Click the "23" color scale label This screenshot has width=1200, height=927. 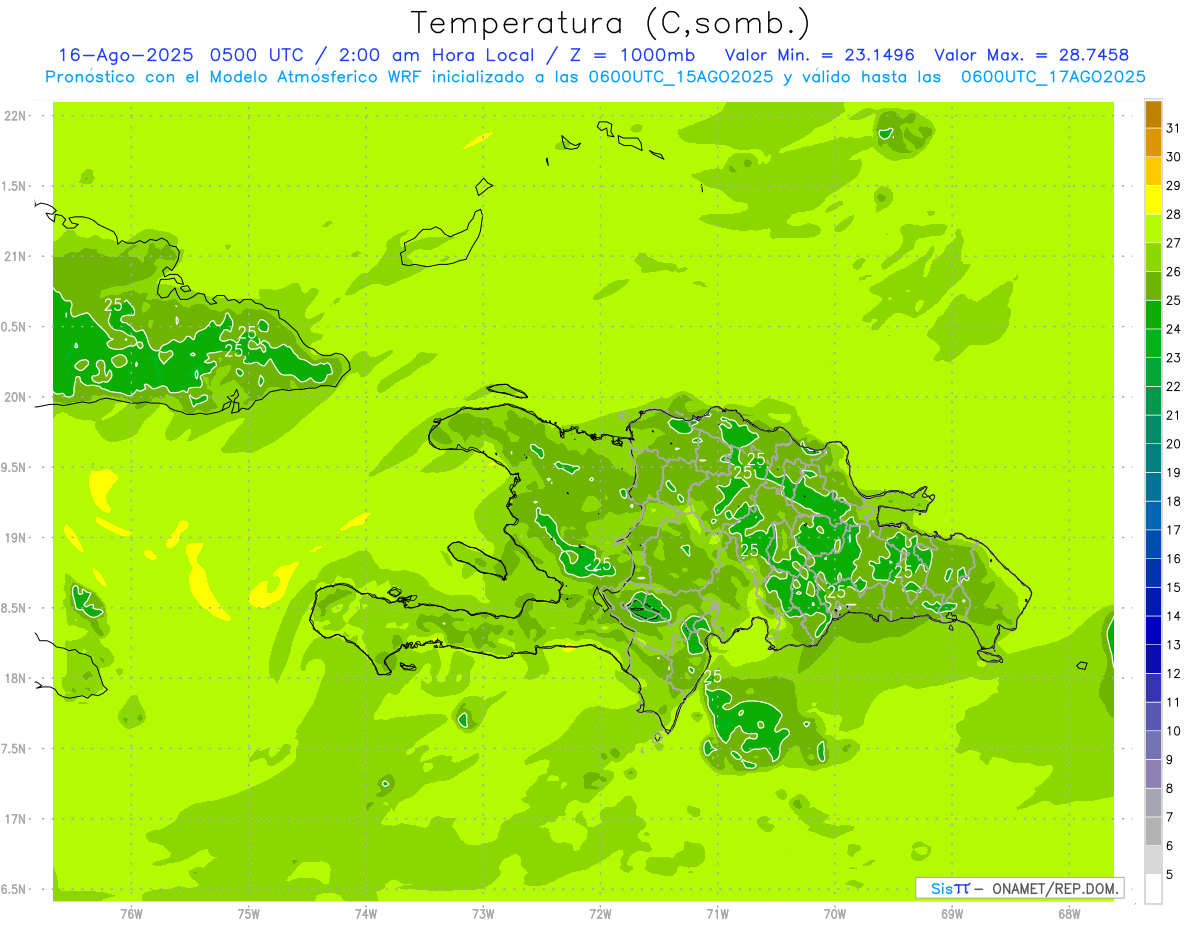point(1174,358)
